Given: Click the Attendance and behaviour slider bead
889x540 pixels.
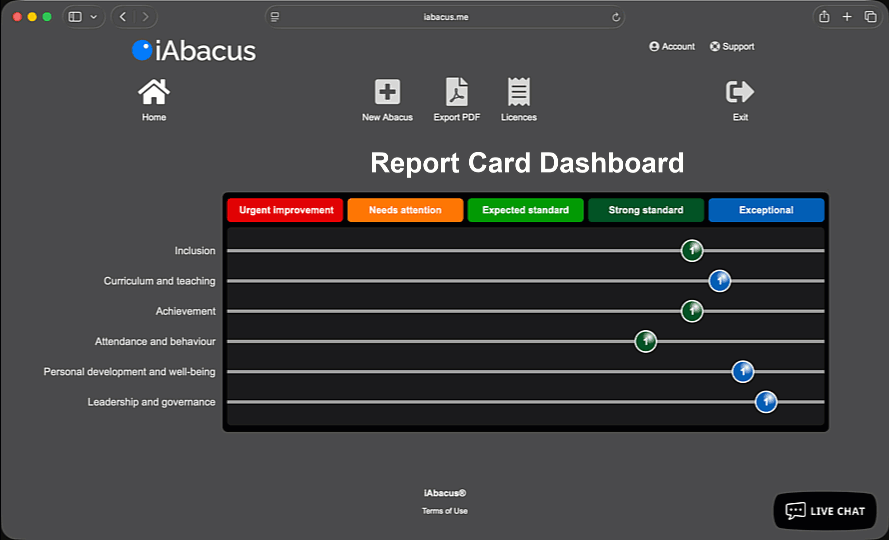Looking at the screenshot, I should pyautogui.click(x=646, y=341).
